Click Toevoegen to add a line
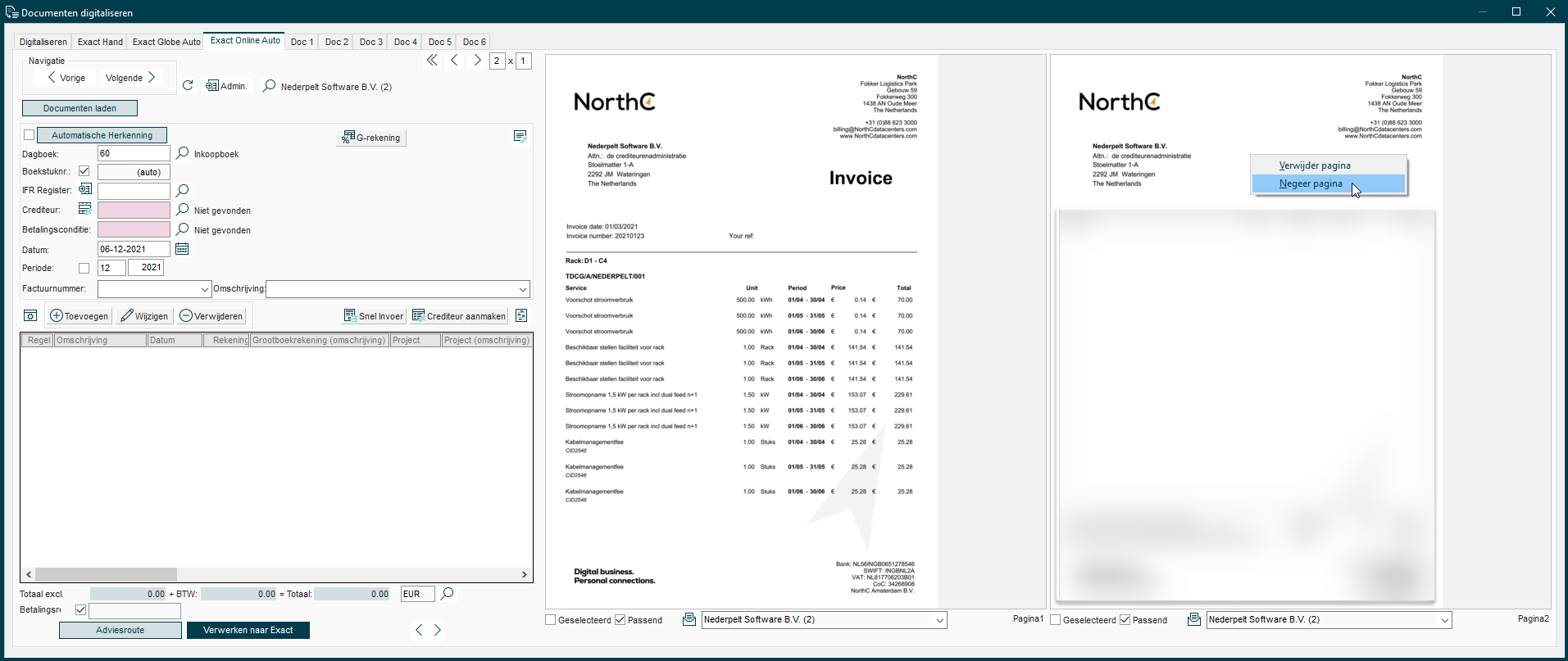Screen dimensions: 1568x661 [x=80, y=315]
